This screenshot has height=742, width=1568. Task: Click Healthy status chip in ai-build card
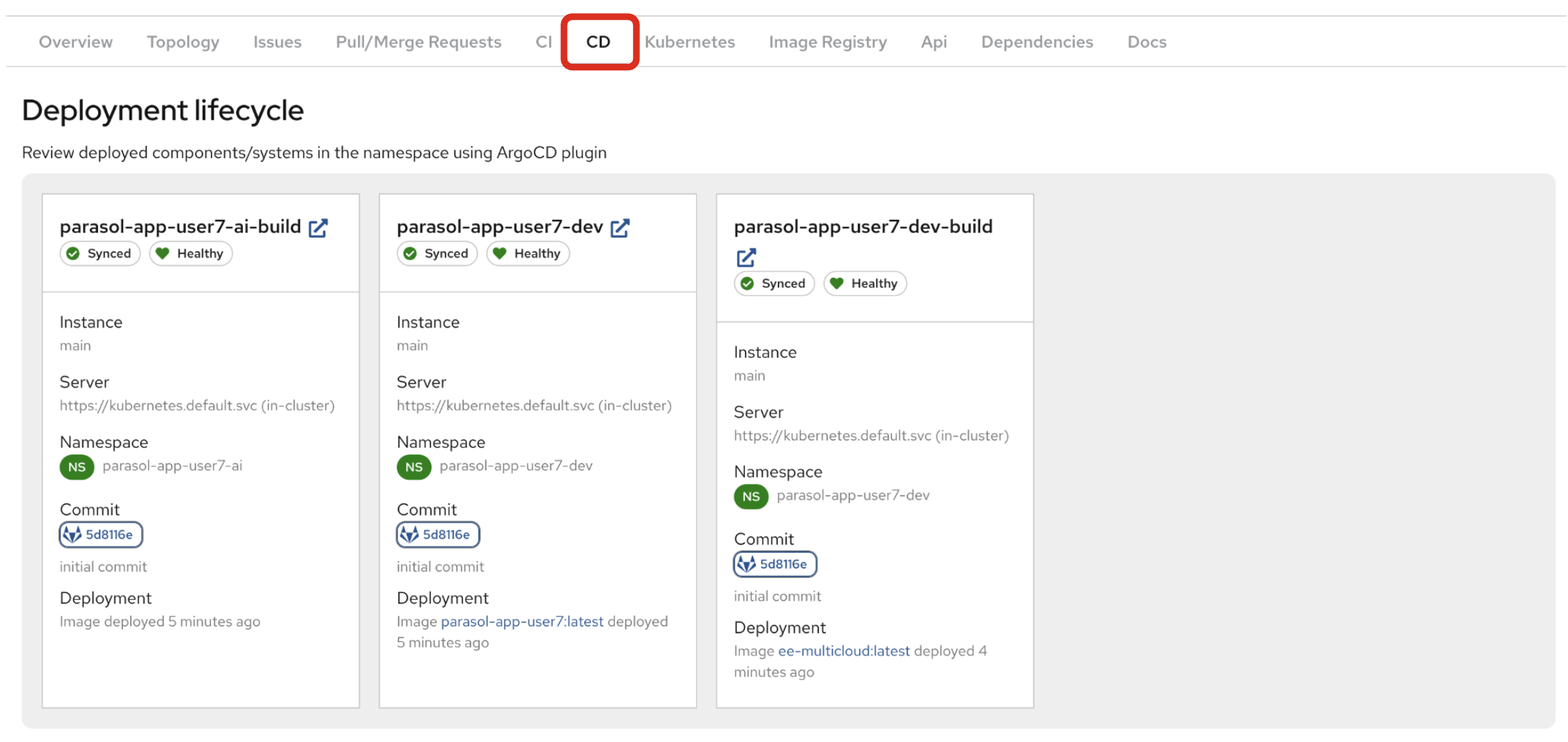coord(191,253)
